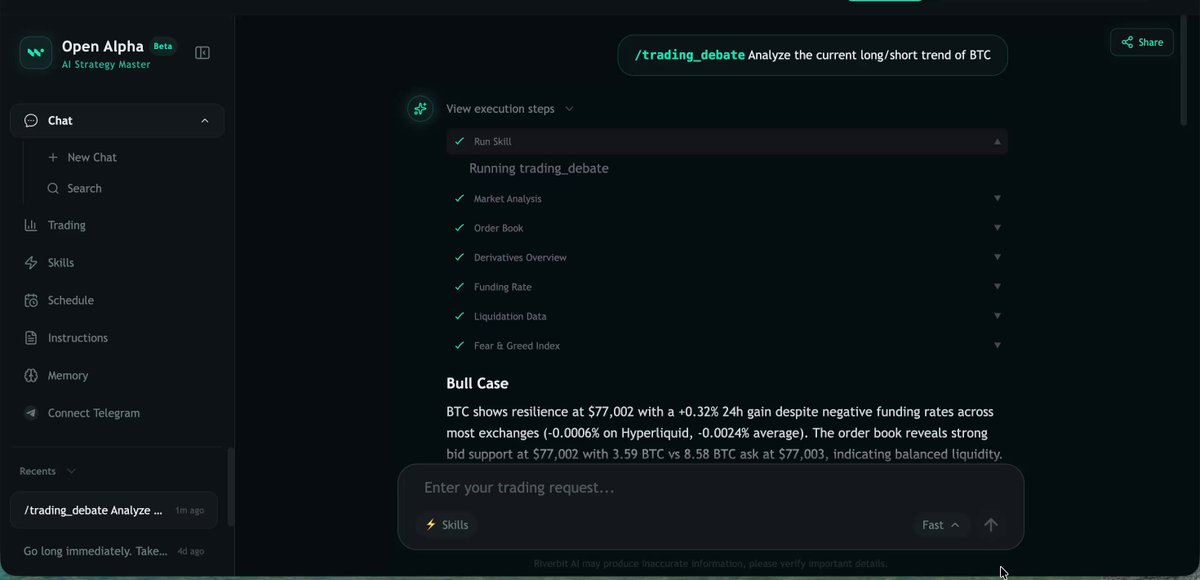Click the send arrow button
The image size is (1200, 580).
[991, 525]
